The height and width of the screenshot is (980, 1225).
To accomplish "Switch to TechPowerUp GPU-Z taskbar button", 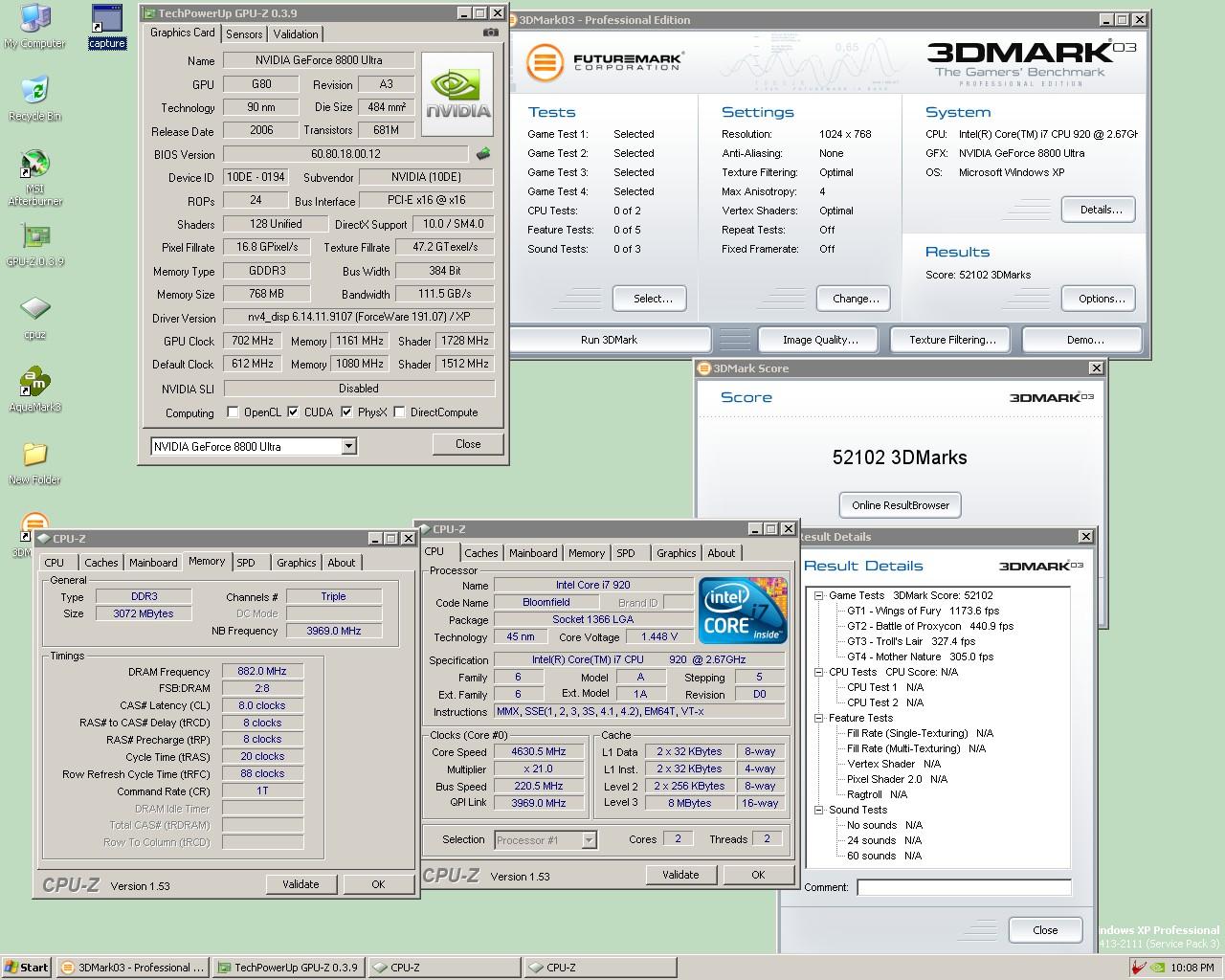I will pyautogui.click(x=289, y=967).
